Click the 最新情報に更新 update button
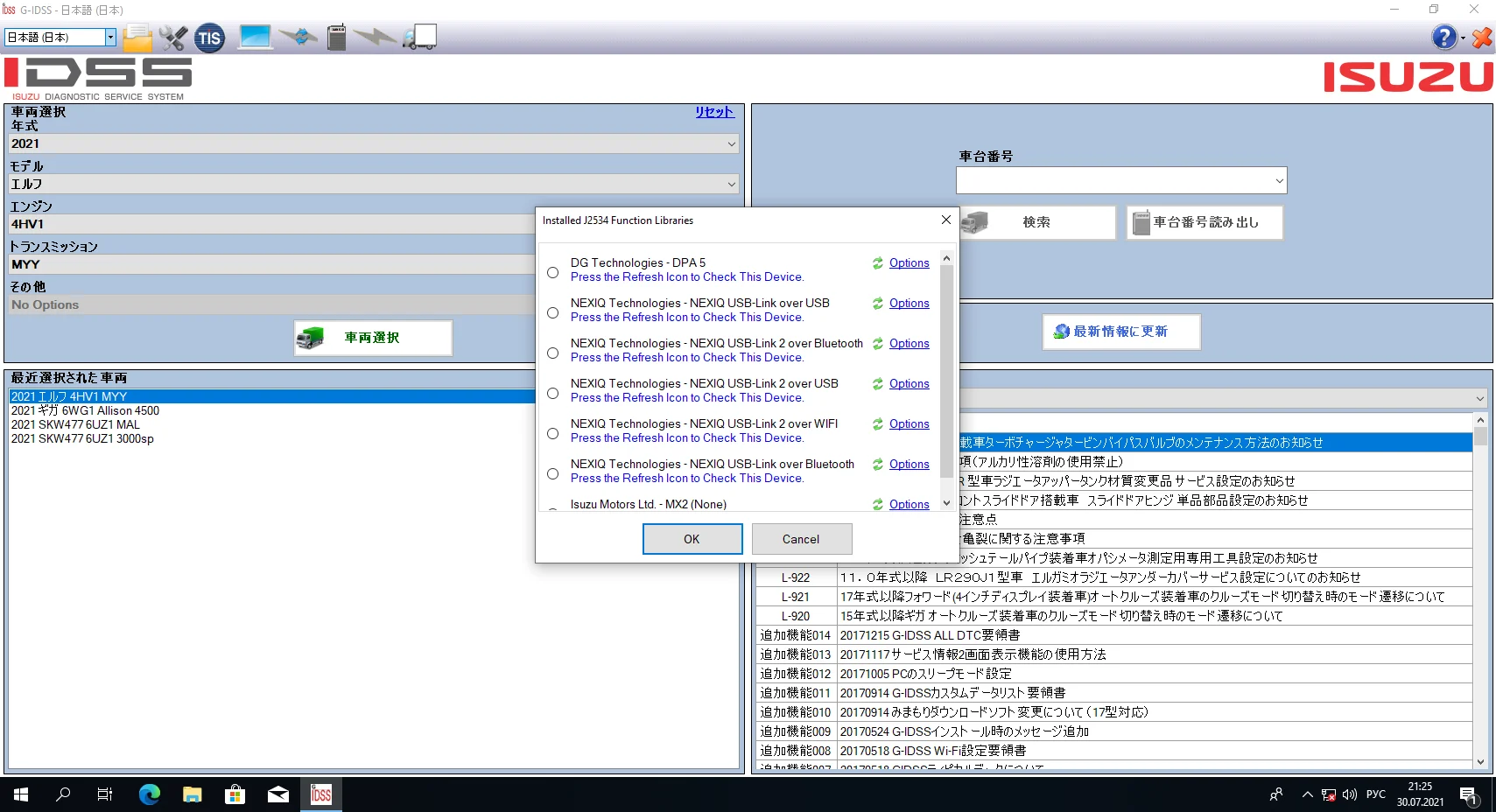The image size is (1496, 812). pos(1121,332)
